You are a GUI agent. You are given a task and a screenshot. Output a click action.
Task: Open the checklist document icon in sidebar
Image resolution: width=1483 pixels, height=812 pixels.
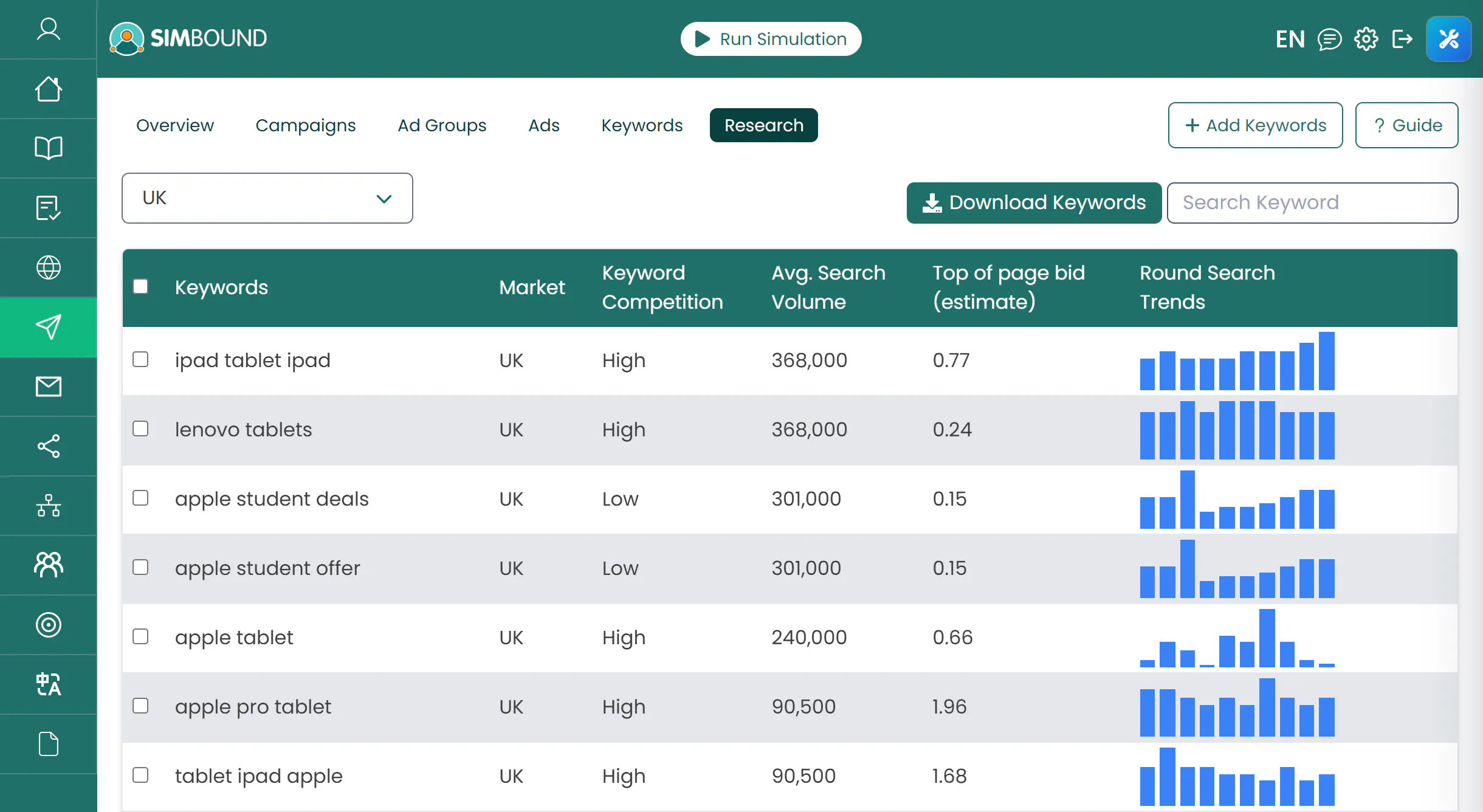pyautogui.click(x=49, y=208)
